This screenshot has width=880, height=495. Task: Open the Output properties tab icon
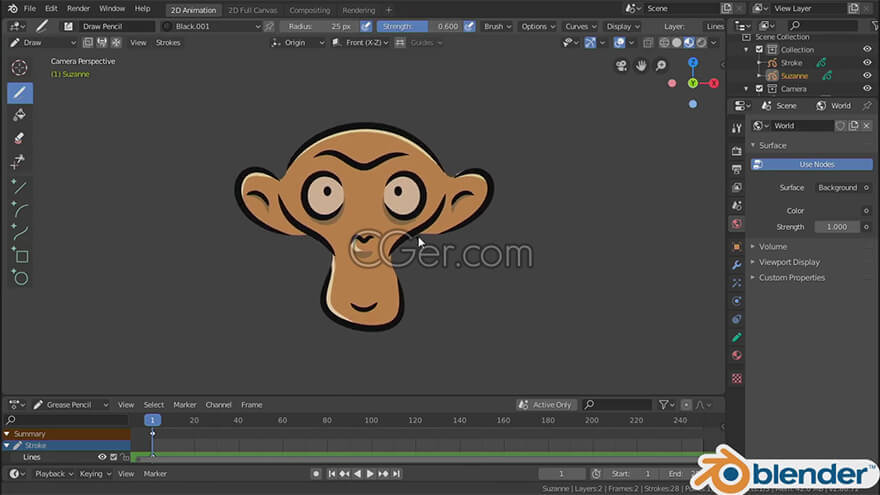click(737, 169)
